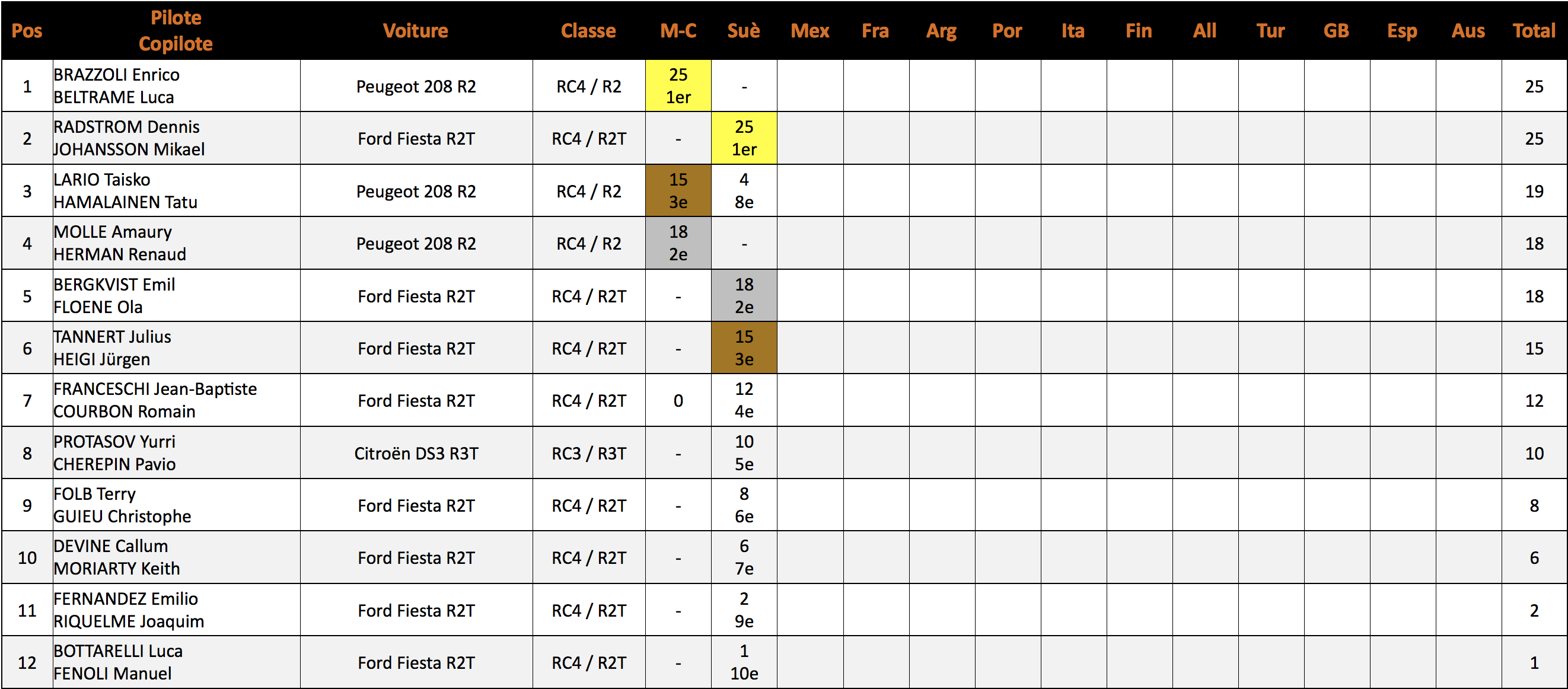Image resolution: width=1568 pixels, height=689 pixels.
Task: Click the M-C rally column header
Action: click(x=678, y=30)
